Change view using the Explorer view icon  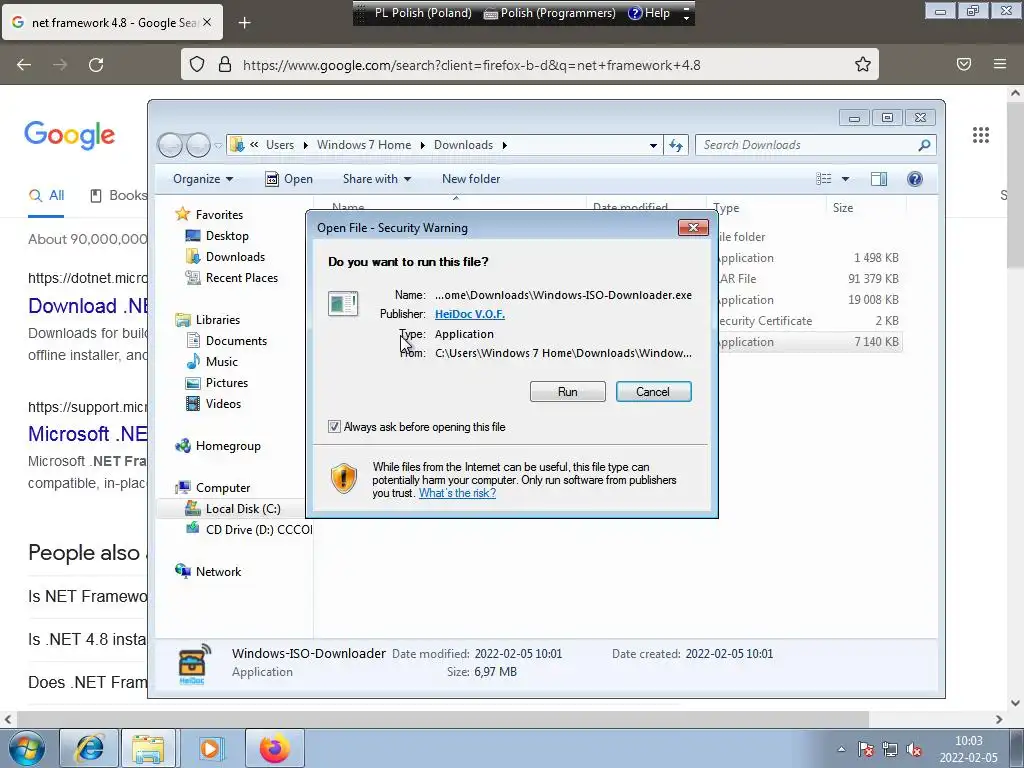pyautogui.click(x=824, y=179)
